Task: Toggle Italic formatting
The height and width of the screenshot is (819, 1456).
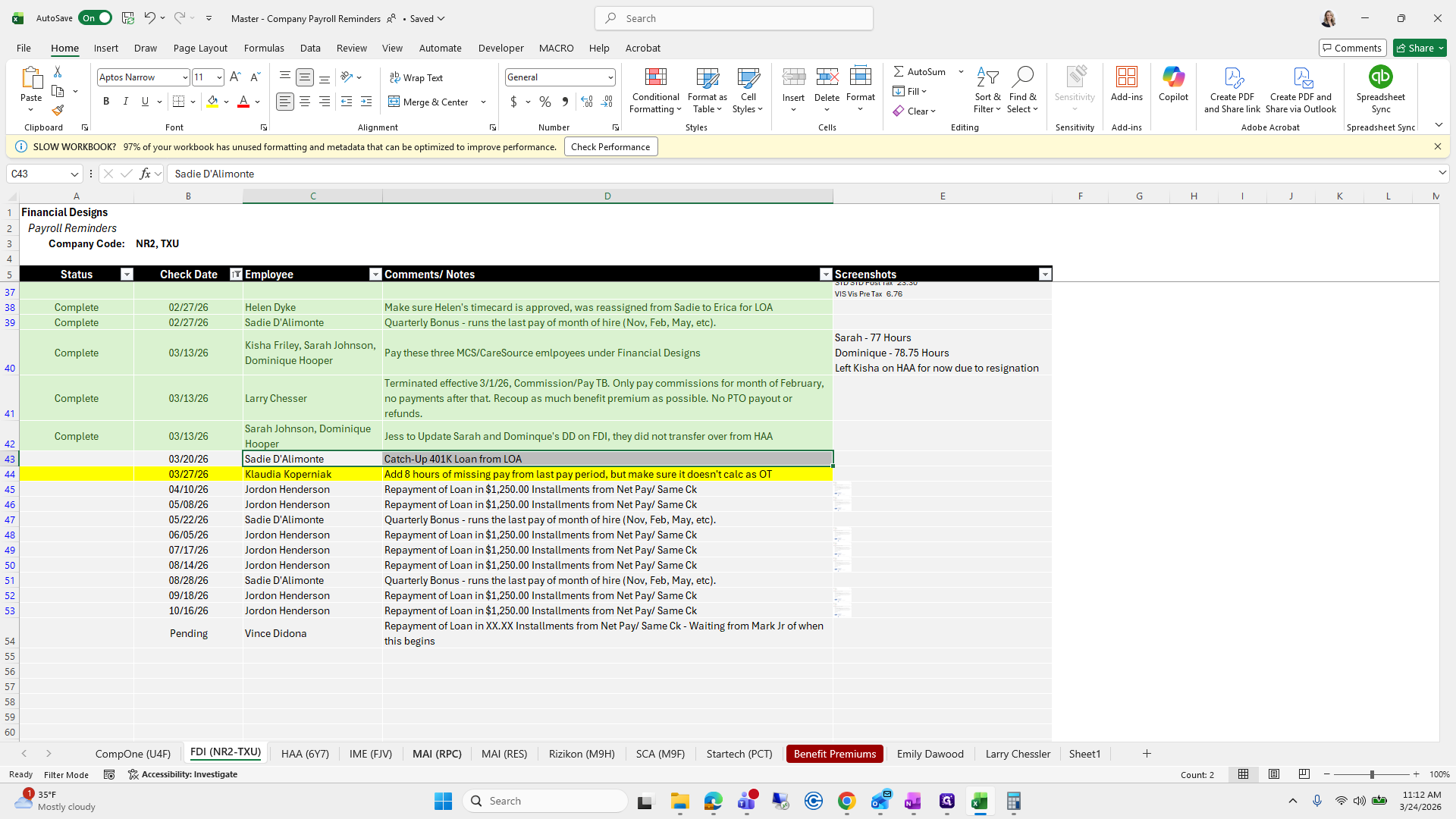Action: pos(126,102)
